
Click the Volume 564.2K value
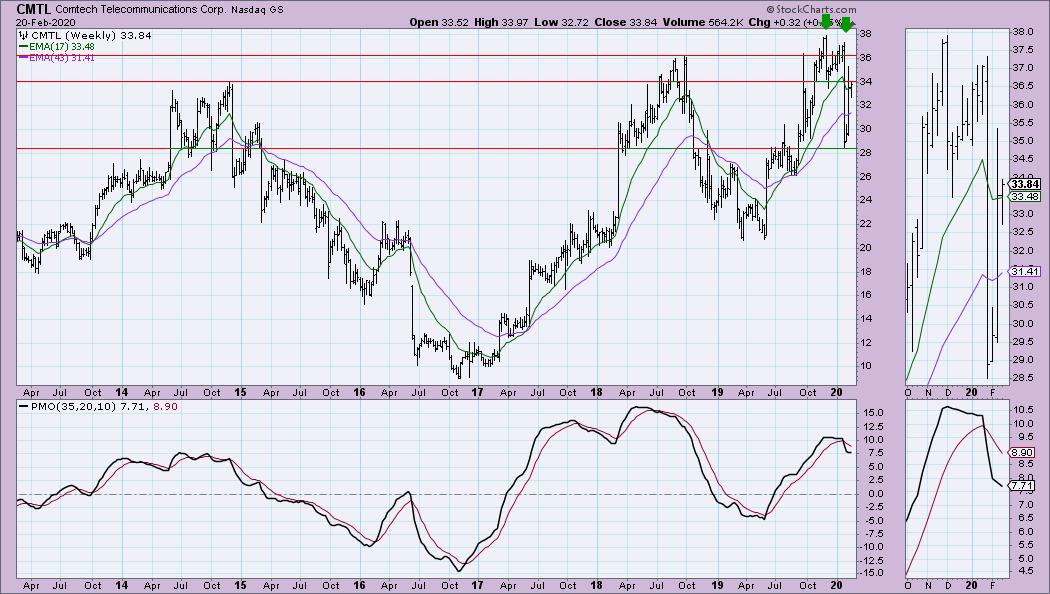pos(703,22)
